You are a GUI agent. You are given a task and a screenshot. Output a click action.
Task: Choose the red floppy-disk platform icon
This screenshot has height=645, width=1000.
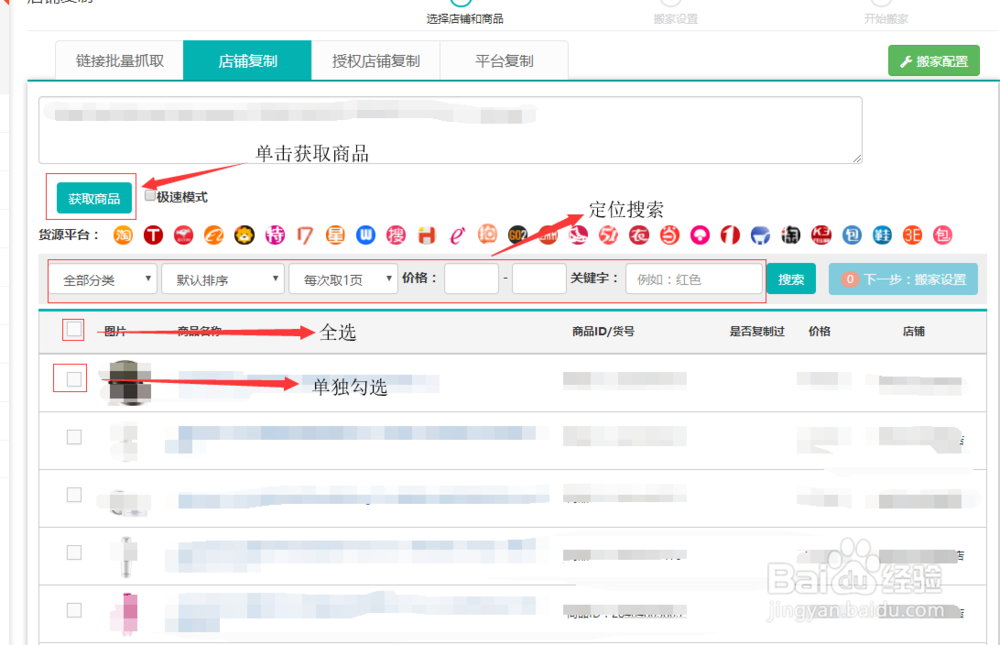[427, 235]
